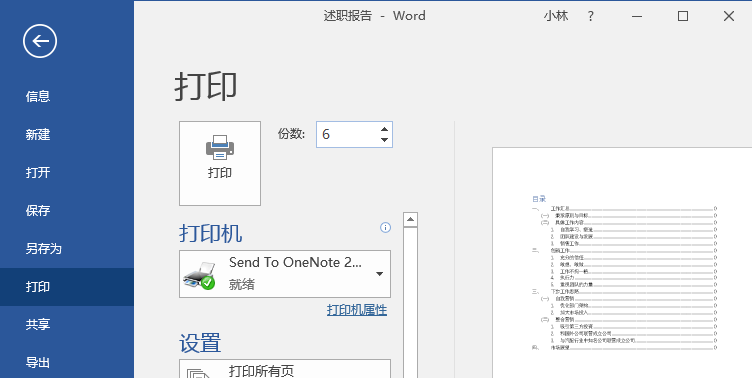The image size is (752, 378).
Task: Click the document print preview page
Action: pyautogui.click(x=622, y=263)
